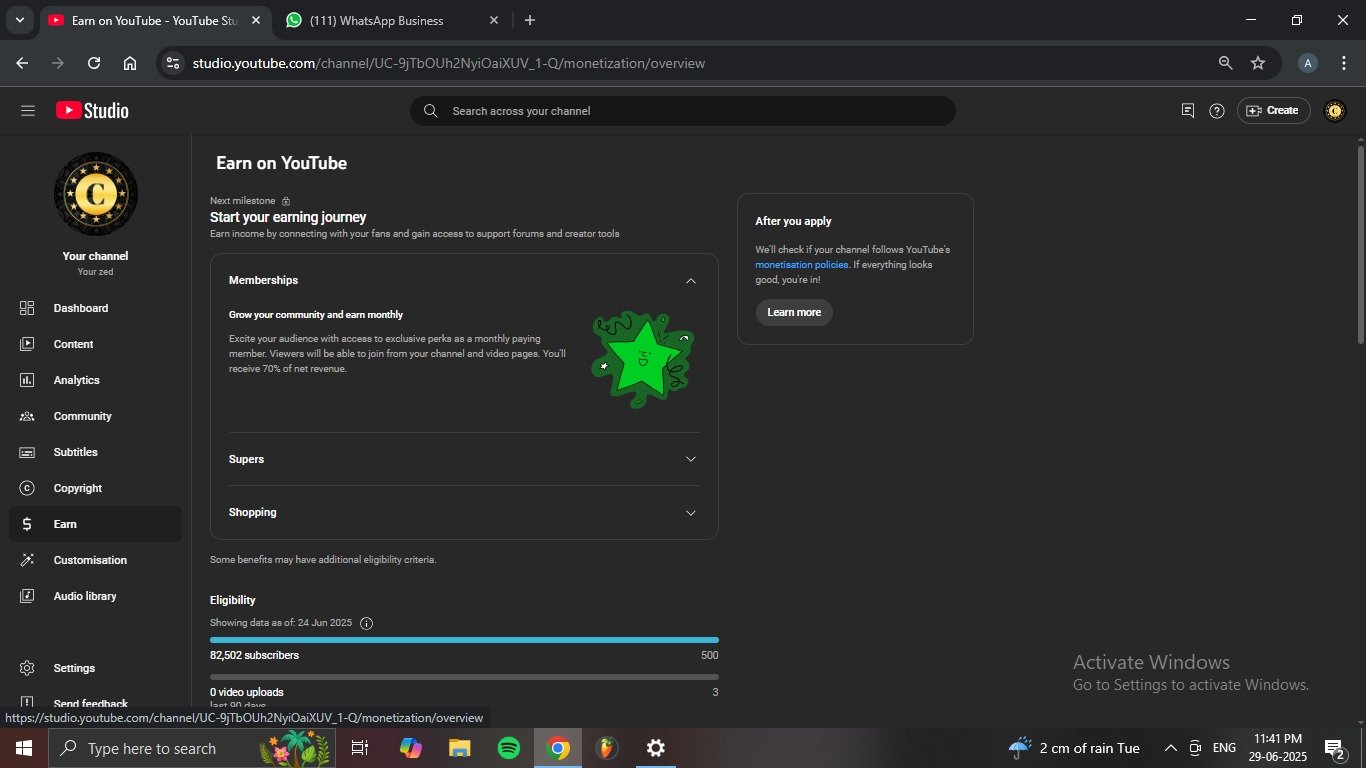
Task: Click the channel profile picture thumbnail
Action: pyautogui.click(x=96, y=194)
